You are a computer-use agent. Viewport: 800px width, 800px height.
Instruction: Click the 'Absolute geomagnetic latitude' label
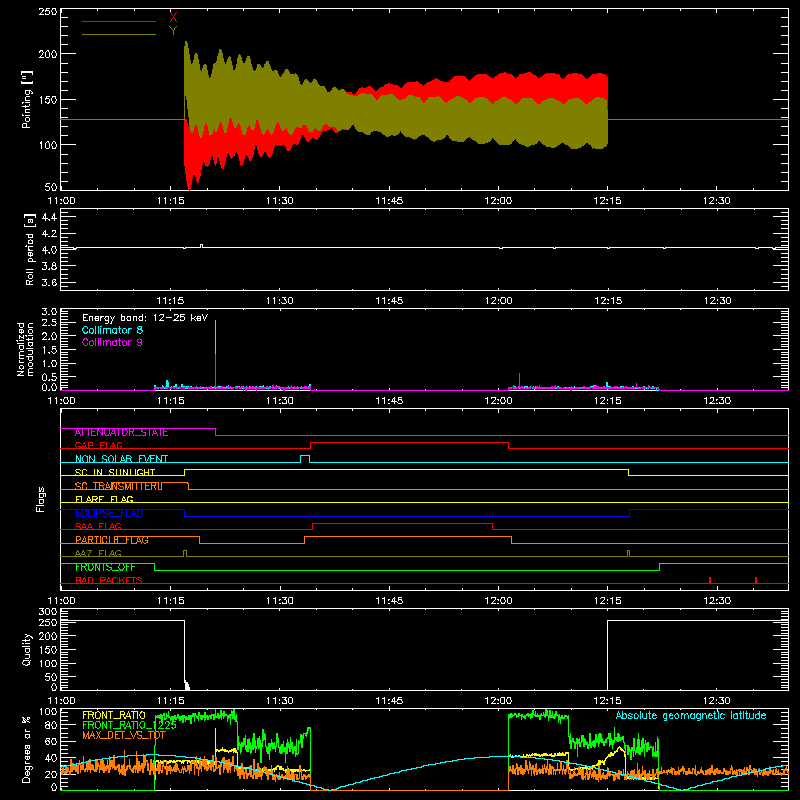pyautogui.click(x=691, y=716)
